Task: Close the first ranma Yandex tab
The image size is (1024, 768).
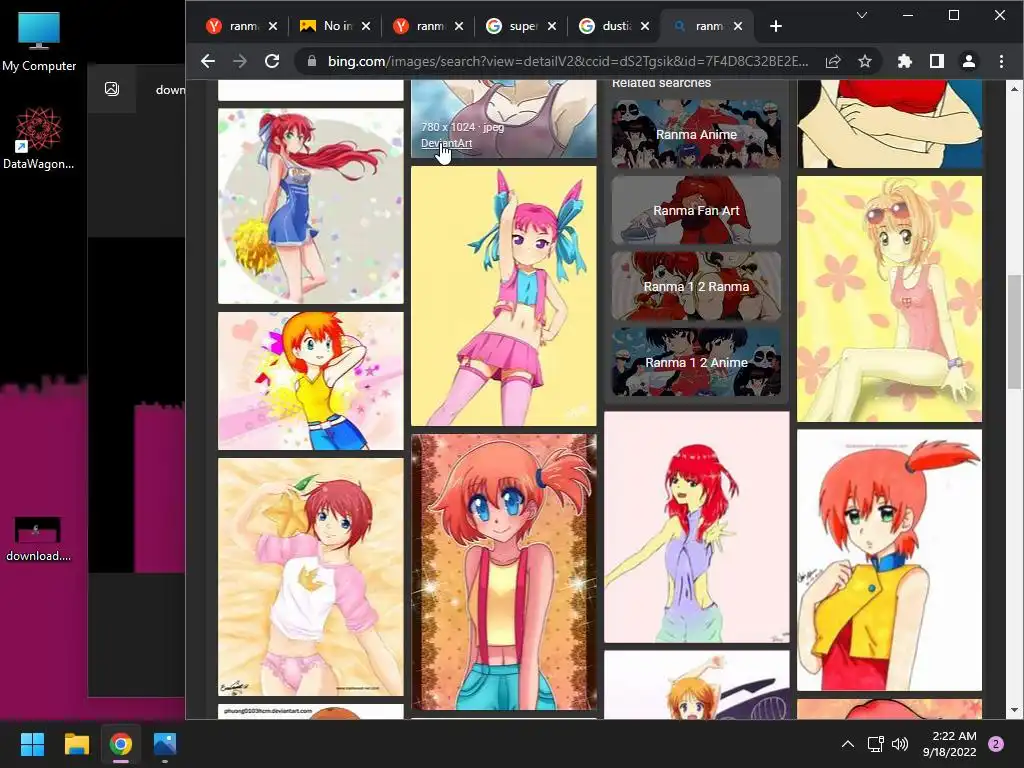Action: 273,26
